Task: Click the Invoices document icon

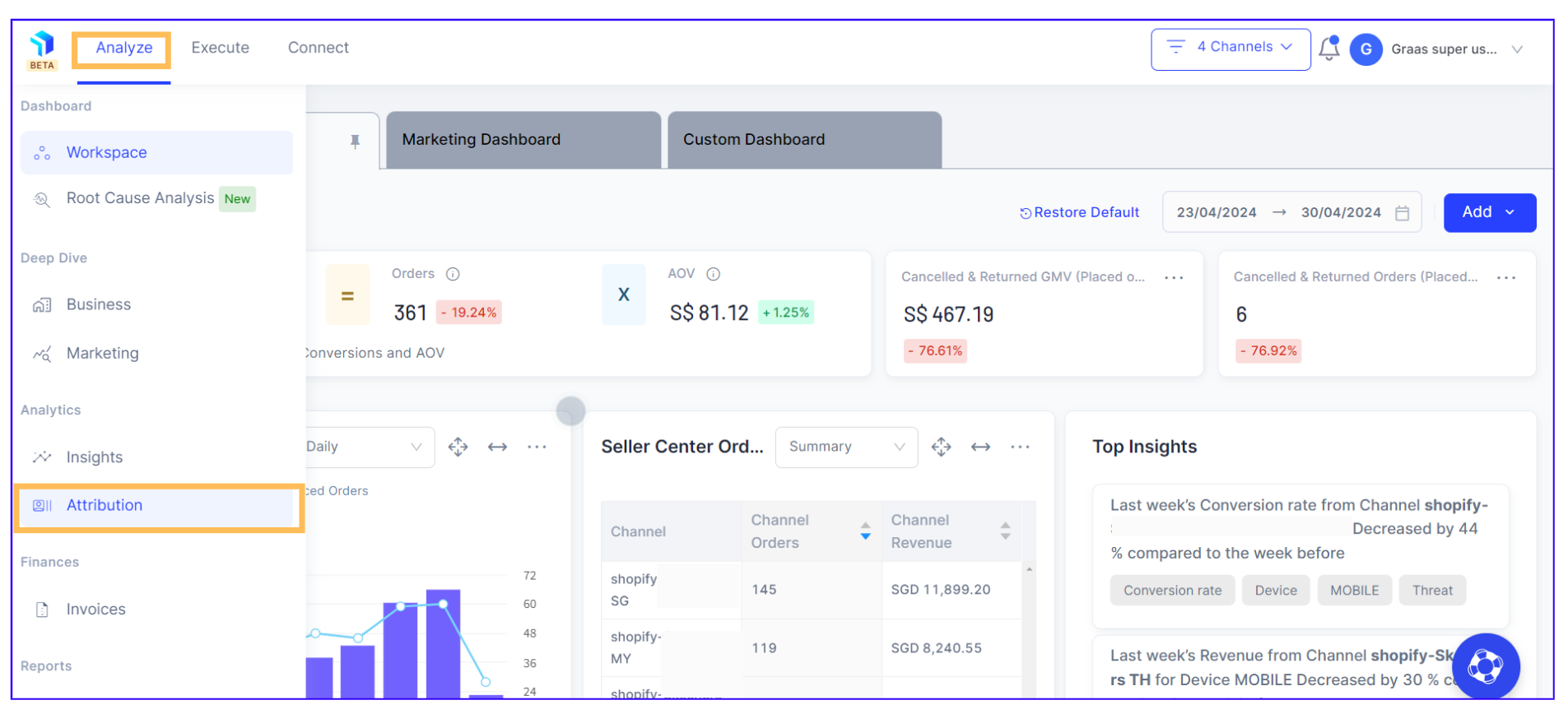Action: 42,610
